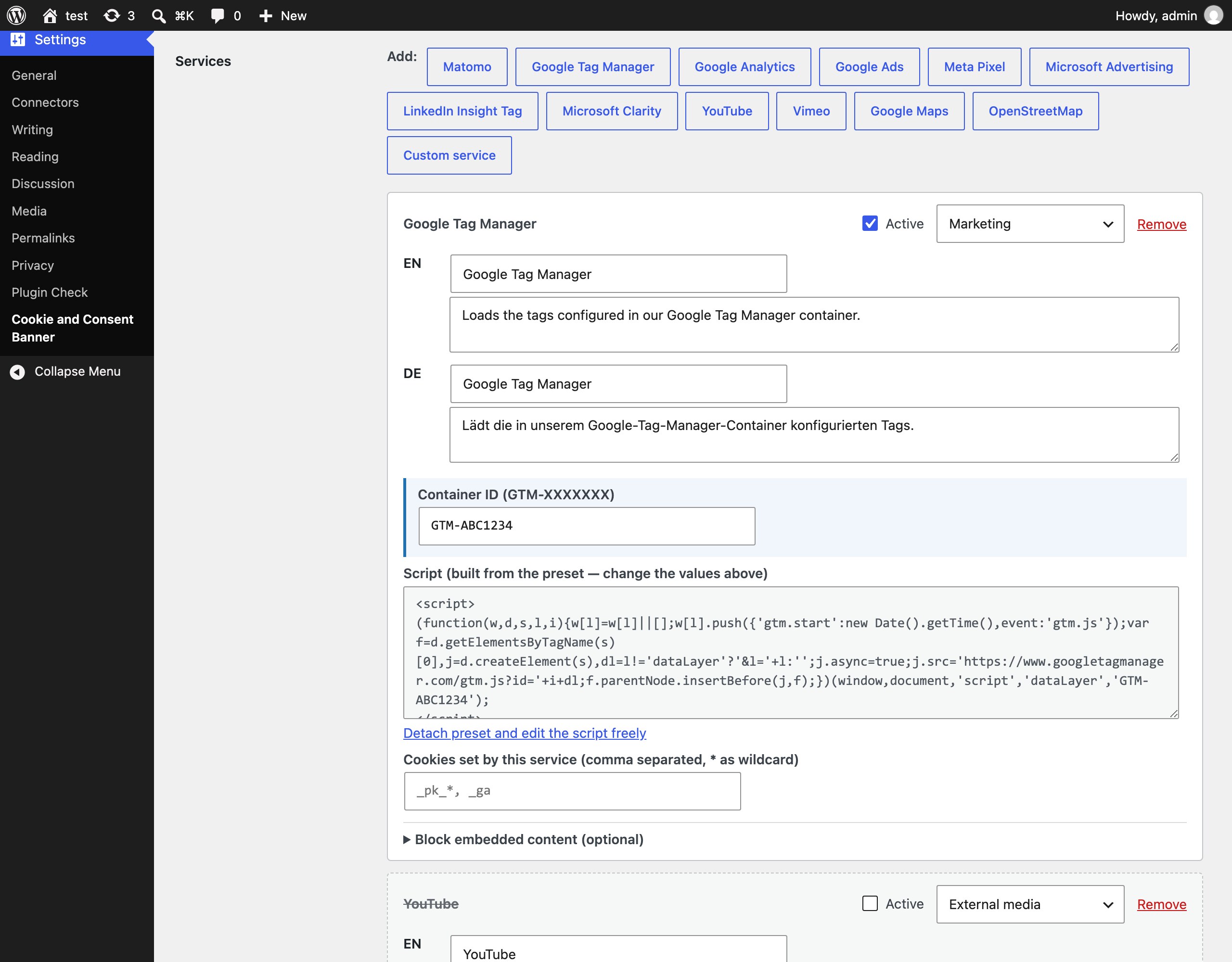This screenshot has width=1232, height=962.
Task: Toggle Active checkbox for YouTube service
Action: coord(870,903)
